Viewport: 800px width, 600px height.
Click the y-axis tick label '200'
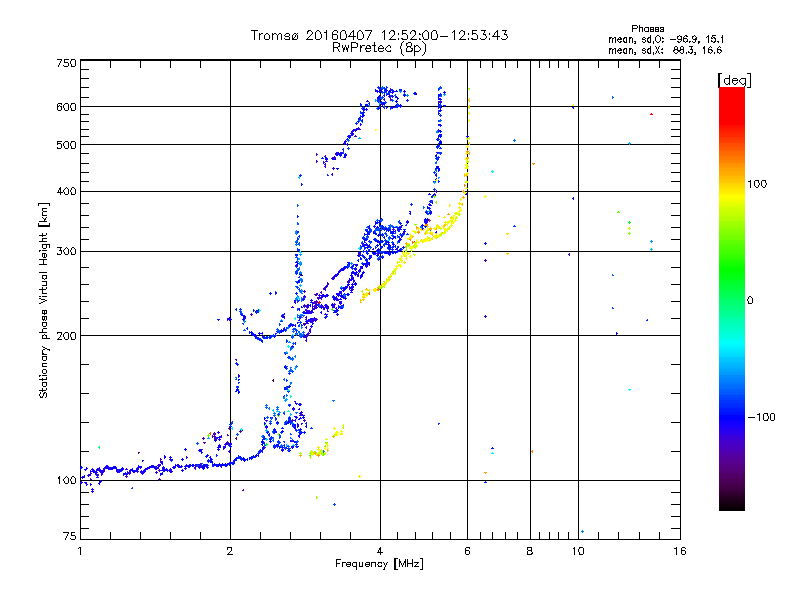click(x=66, y=336)
